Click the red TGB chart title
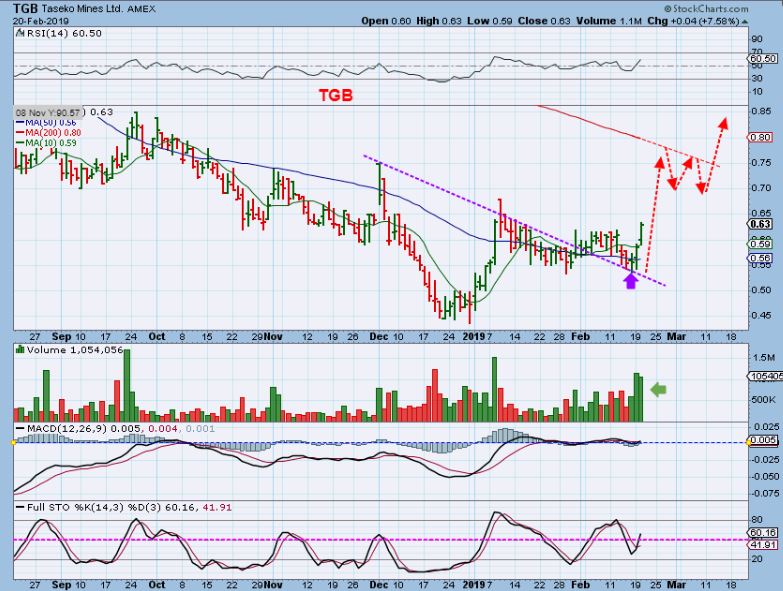Screen dimensions: 783x591 tap(336, 95)
